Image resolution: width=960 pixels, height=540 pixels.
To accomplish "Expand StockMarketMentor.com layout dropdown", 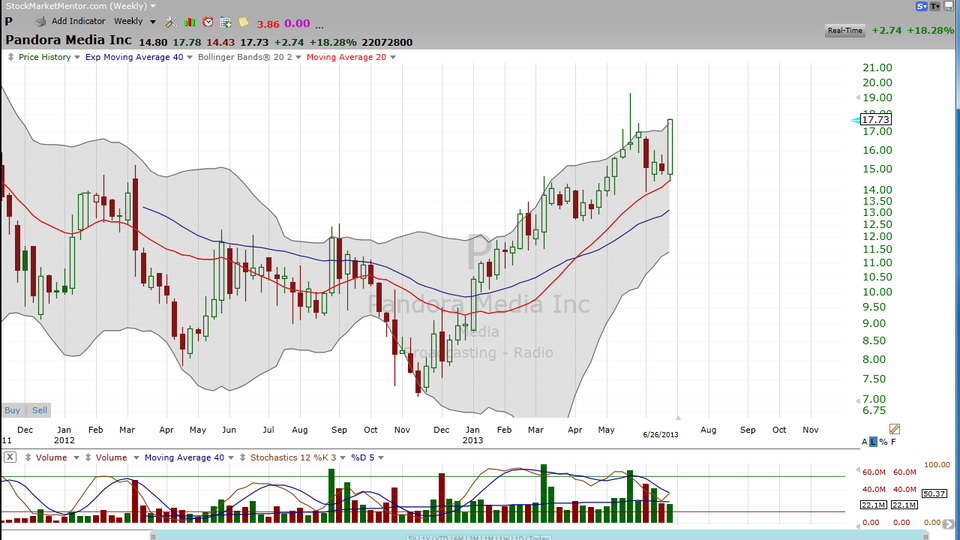I will [x=152, y=6].
